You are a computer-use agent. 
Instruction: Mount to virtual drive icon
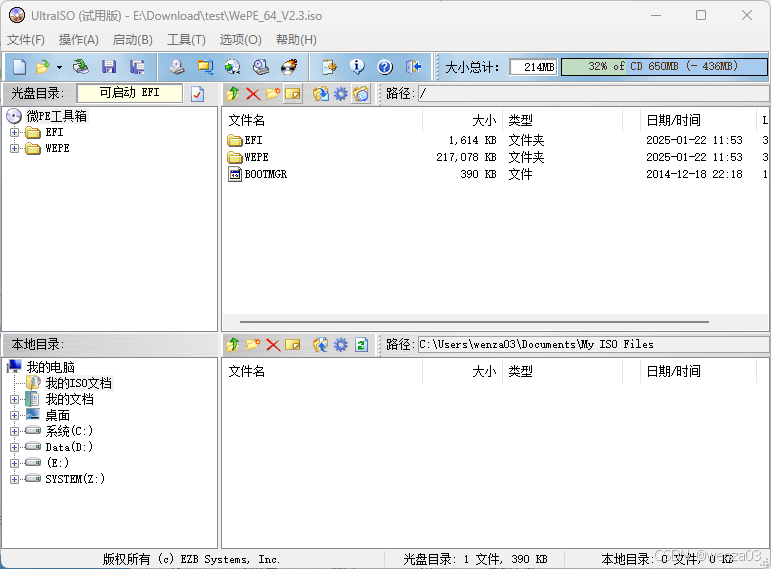(x=261, y=67)
